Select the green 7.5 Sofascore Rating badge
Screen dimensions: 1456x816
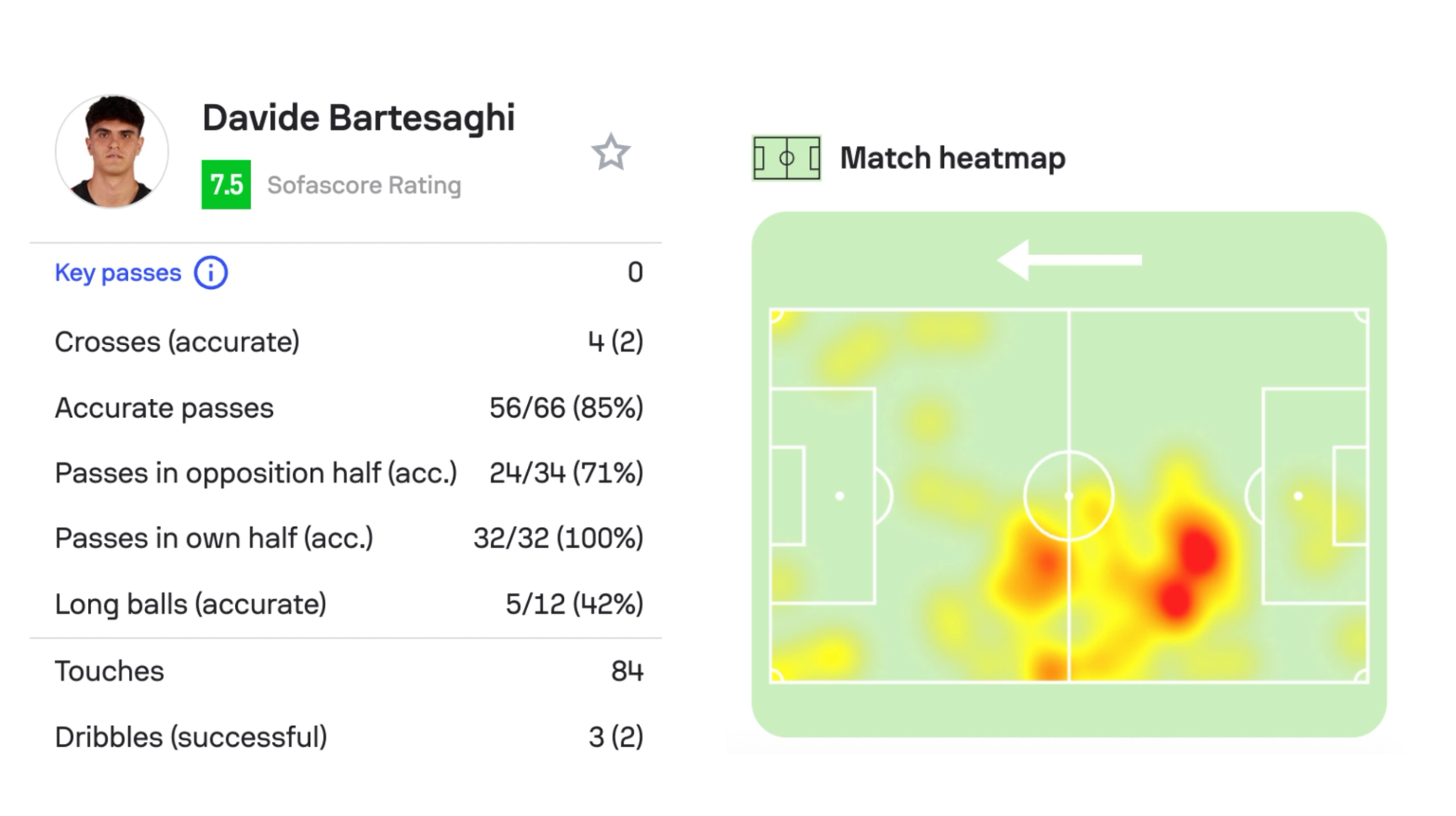[x=225, y=184]
